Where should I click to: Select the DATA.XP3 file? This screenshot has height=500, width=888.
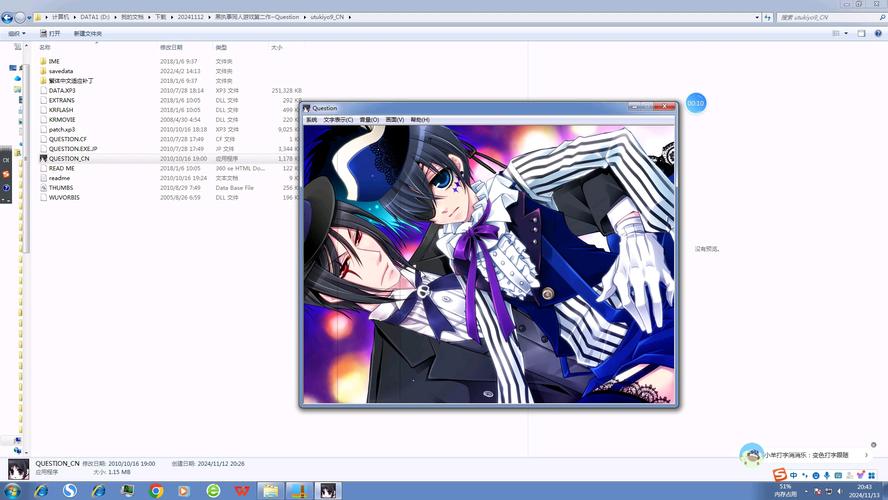(x=62, y=91)
